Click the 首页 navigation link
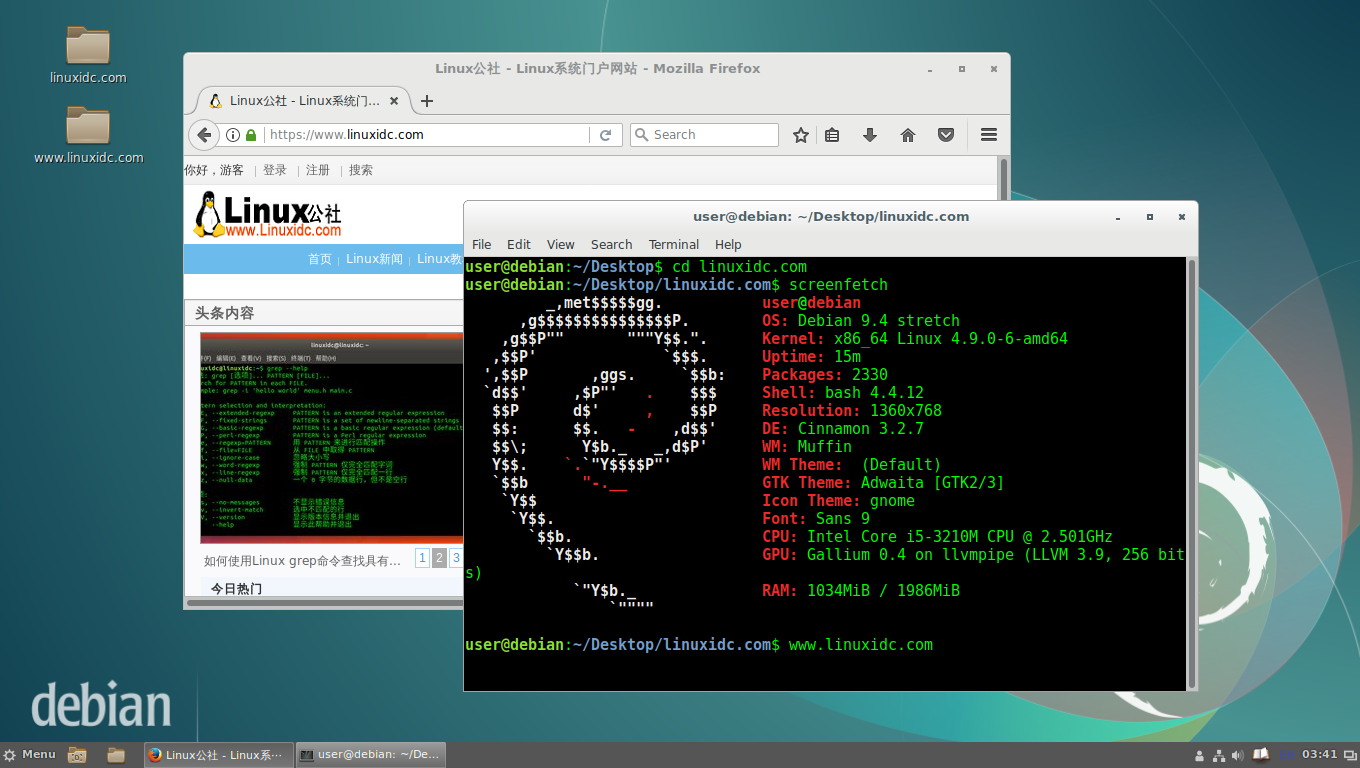Image resolution: width=1360 pixels, height=768 pixels. coord(320,259)
